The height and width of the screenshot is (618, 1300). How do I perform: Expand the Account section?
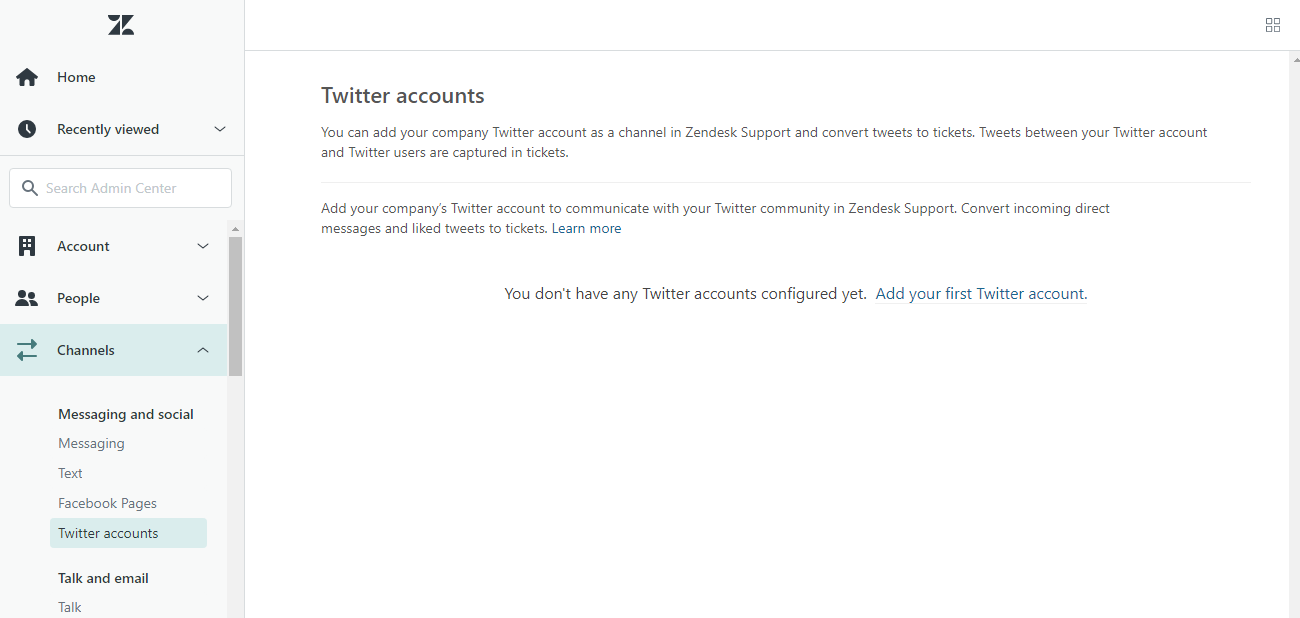(x=202, y=245)
